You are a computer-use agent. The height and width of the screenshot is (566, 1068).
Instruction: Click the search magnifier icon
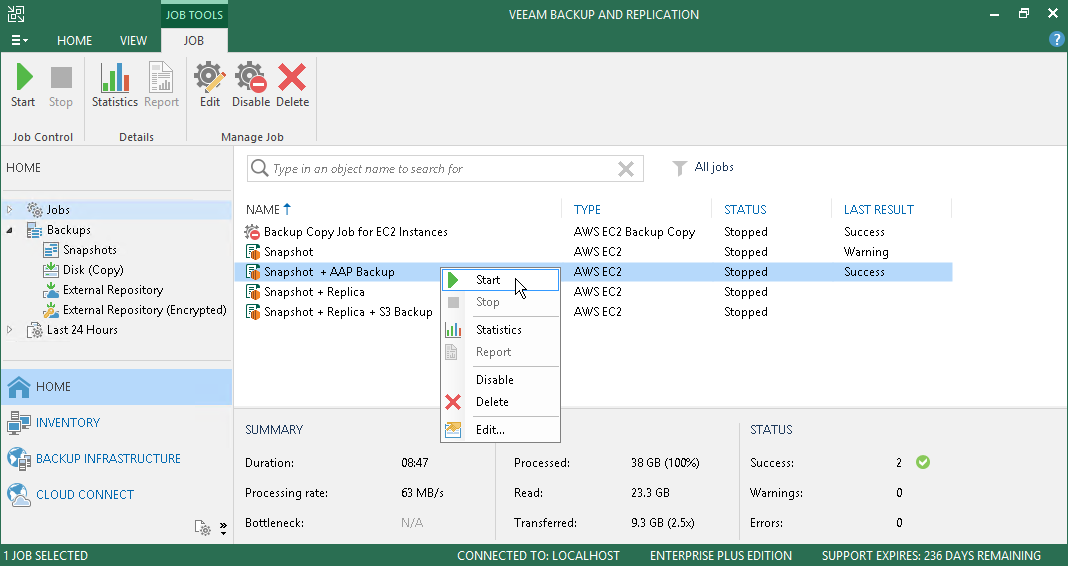point(260,168)
